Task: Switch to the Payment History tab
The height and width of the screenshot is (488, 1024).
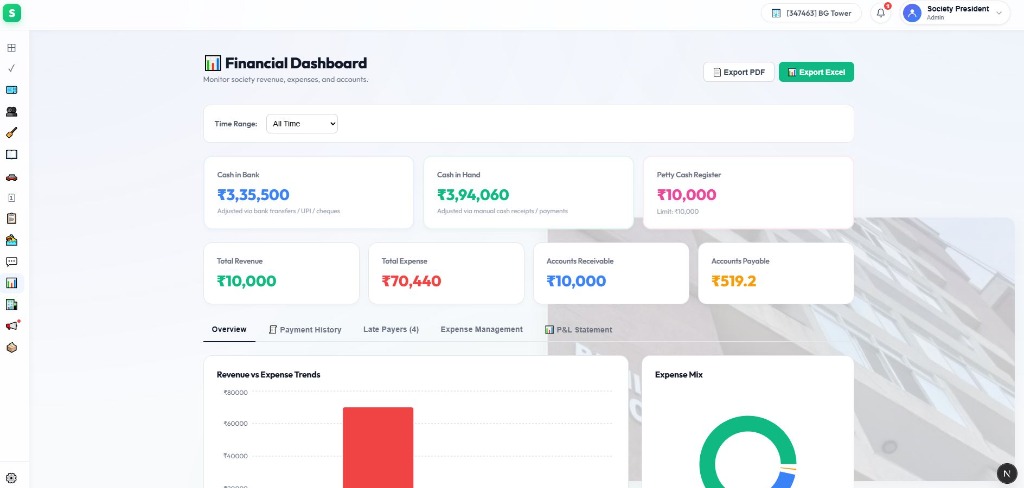Action: pyautogui.click(x=305, y=330)
